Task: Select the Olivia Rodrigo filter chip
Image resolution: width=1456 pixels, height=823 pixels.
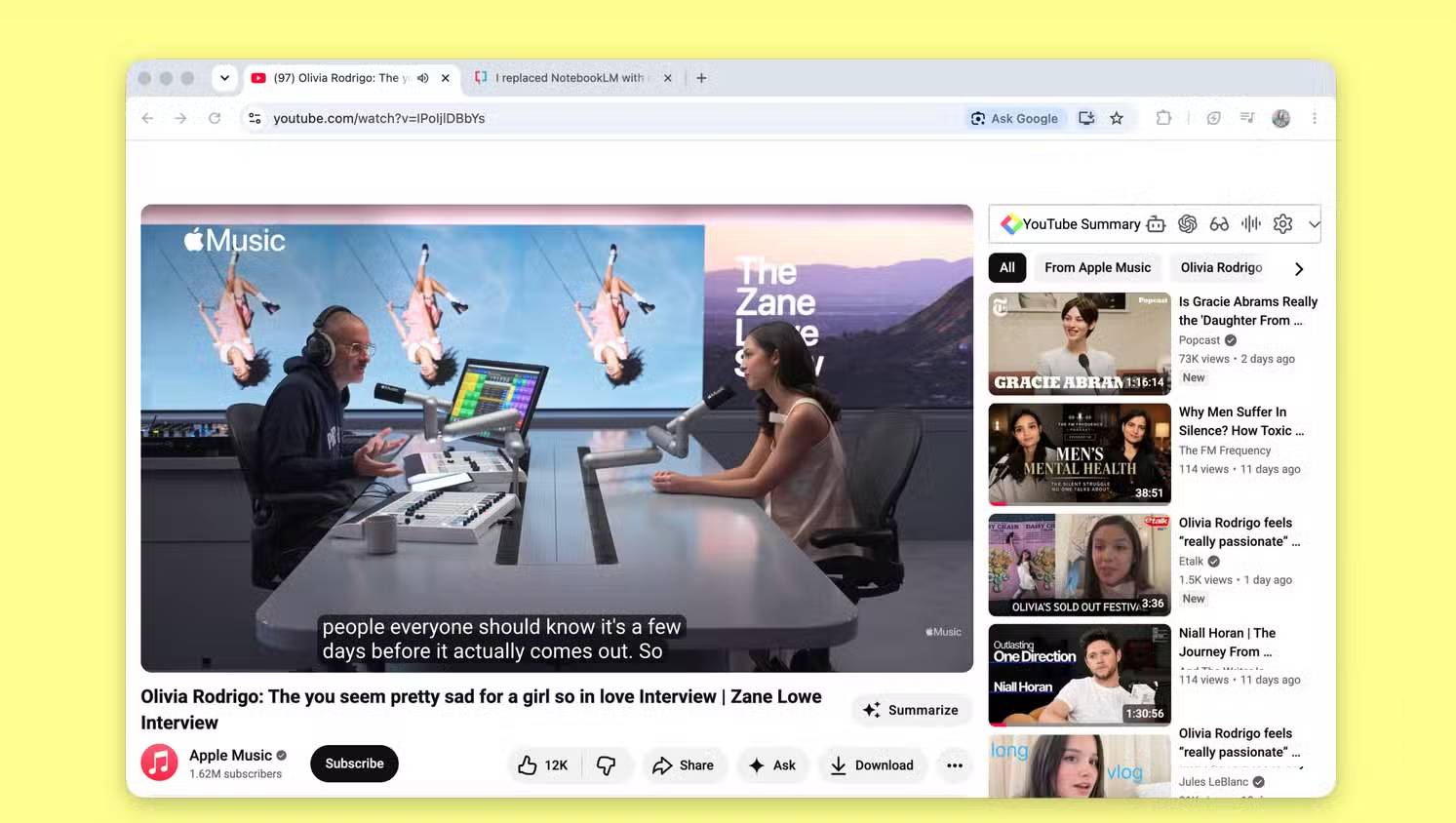Action: [x=1221, y=267]
